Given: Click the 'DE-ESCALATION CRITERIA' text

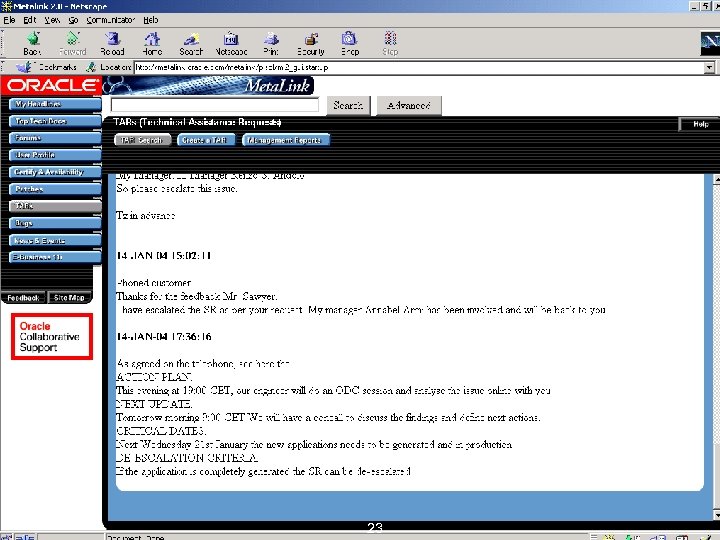Looking at the screenshot, I should pyautogui.click(x=187, y=458).
